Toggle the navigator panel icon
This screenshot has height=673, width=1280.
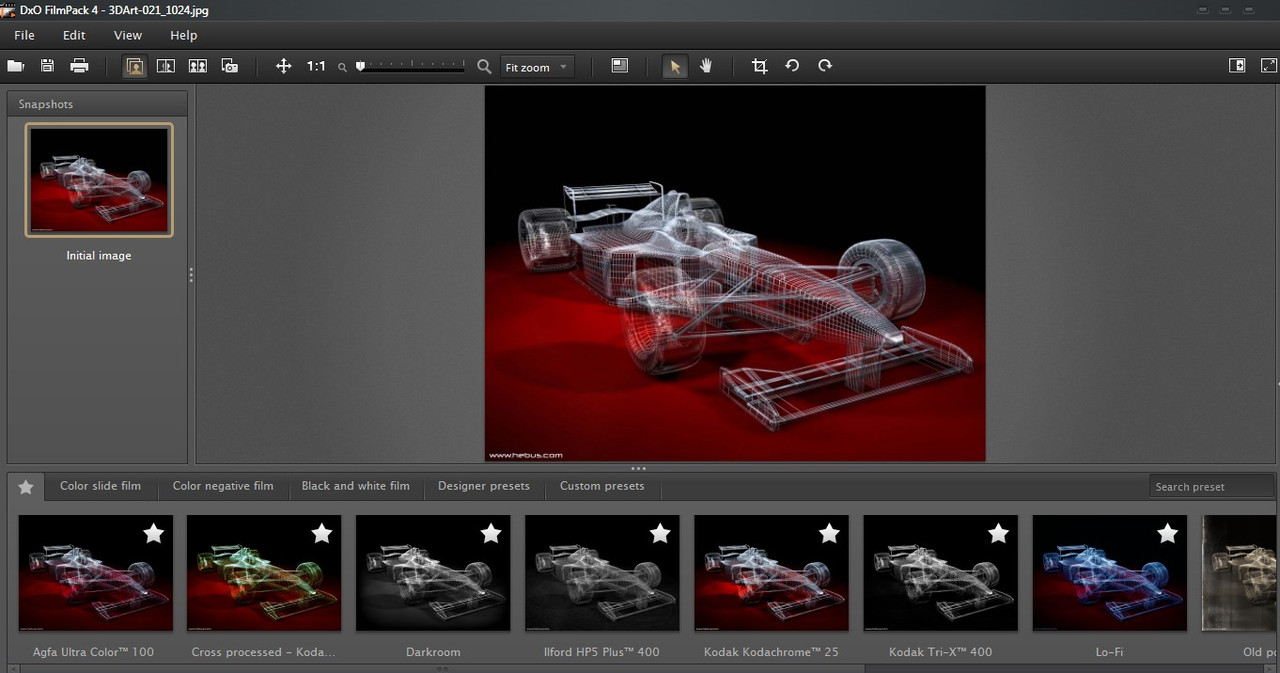tap(620, 66)
